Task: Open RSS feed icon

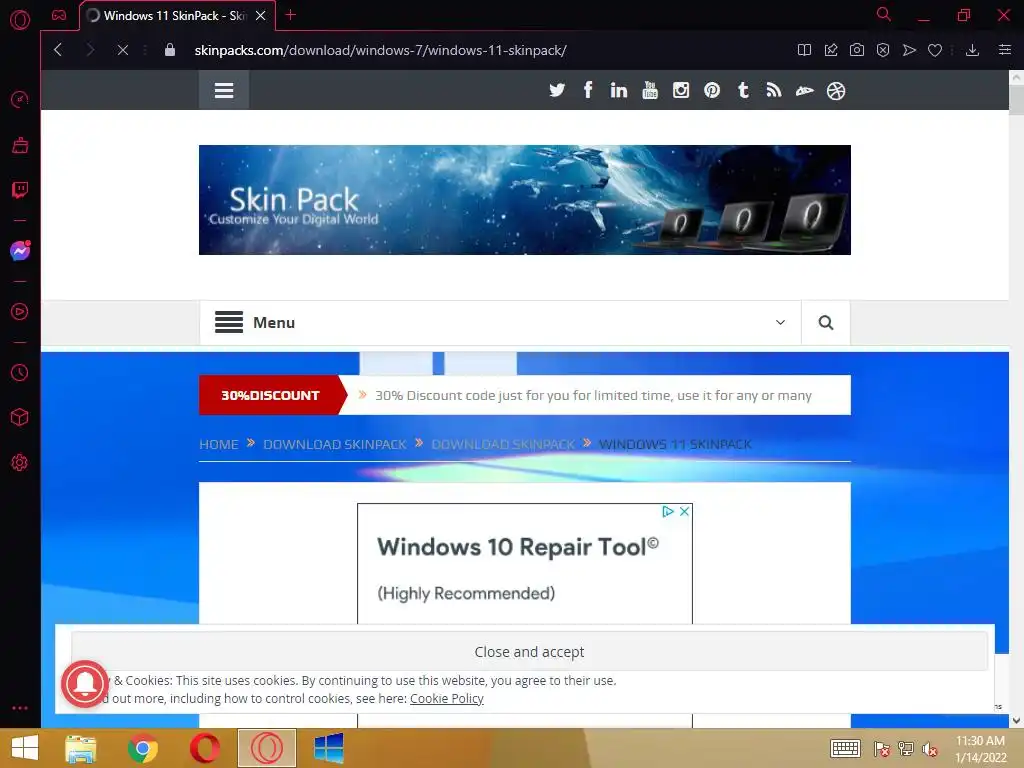Action: (774, 90)
